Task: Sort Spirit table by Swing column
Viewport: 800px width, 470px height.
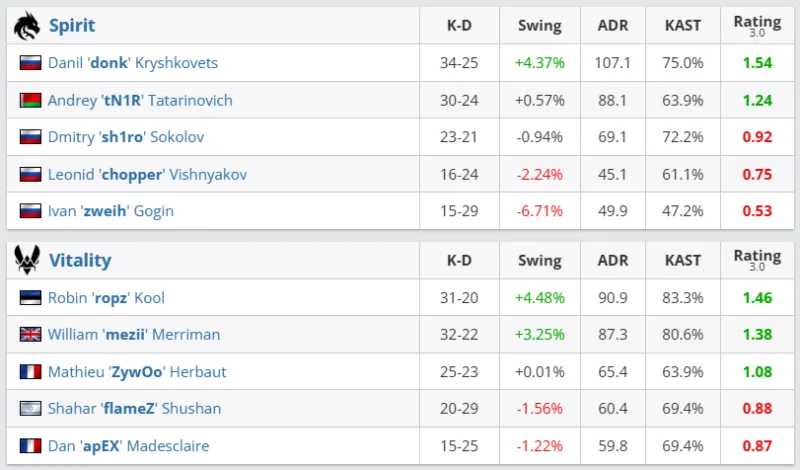Action: [540, 26]
